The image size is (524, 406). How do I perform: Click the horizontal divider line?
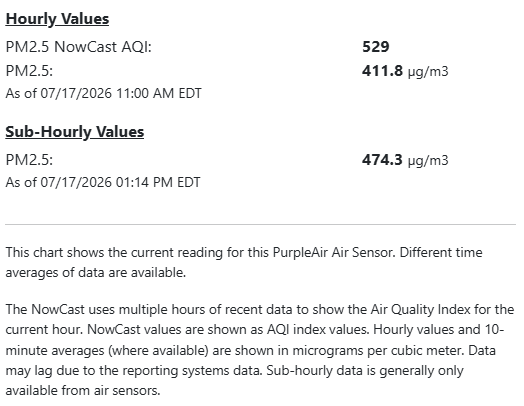261,225
